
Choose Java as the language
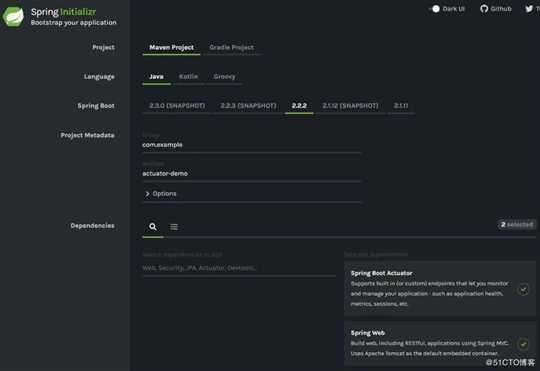click(x=156, y=76)
